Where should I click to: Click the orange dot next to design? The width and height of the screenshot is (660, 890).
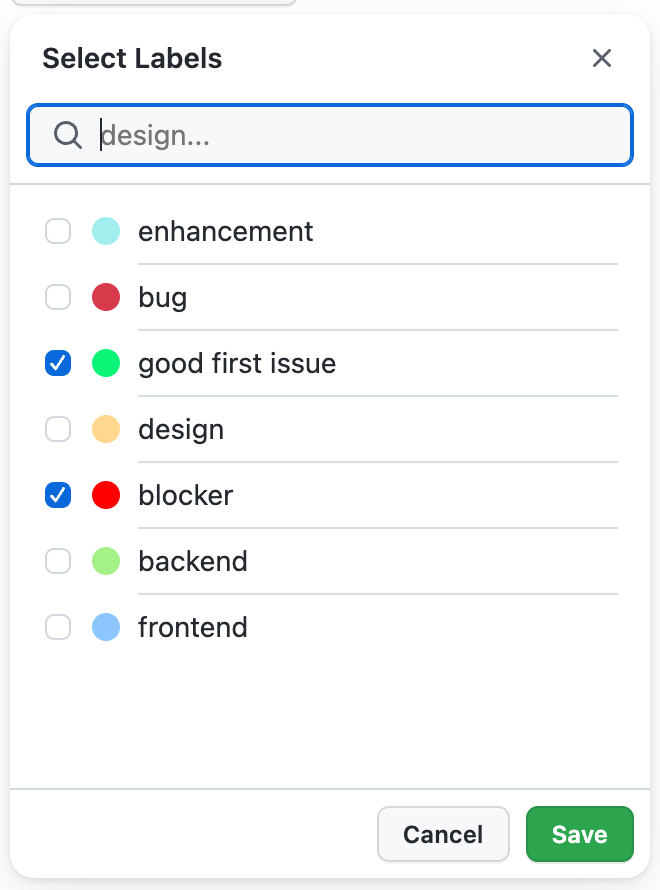106,430
